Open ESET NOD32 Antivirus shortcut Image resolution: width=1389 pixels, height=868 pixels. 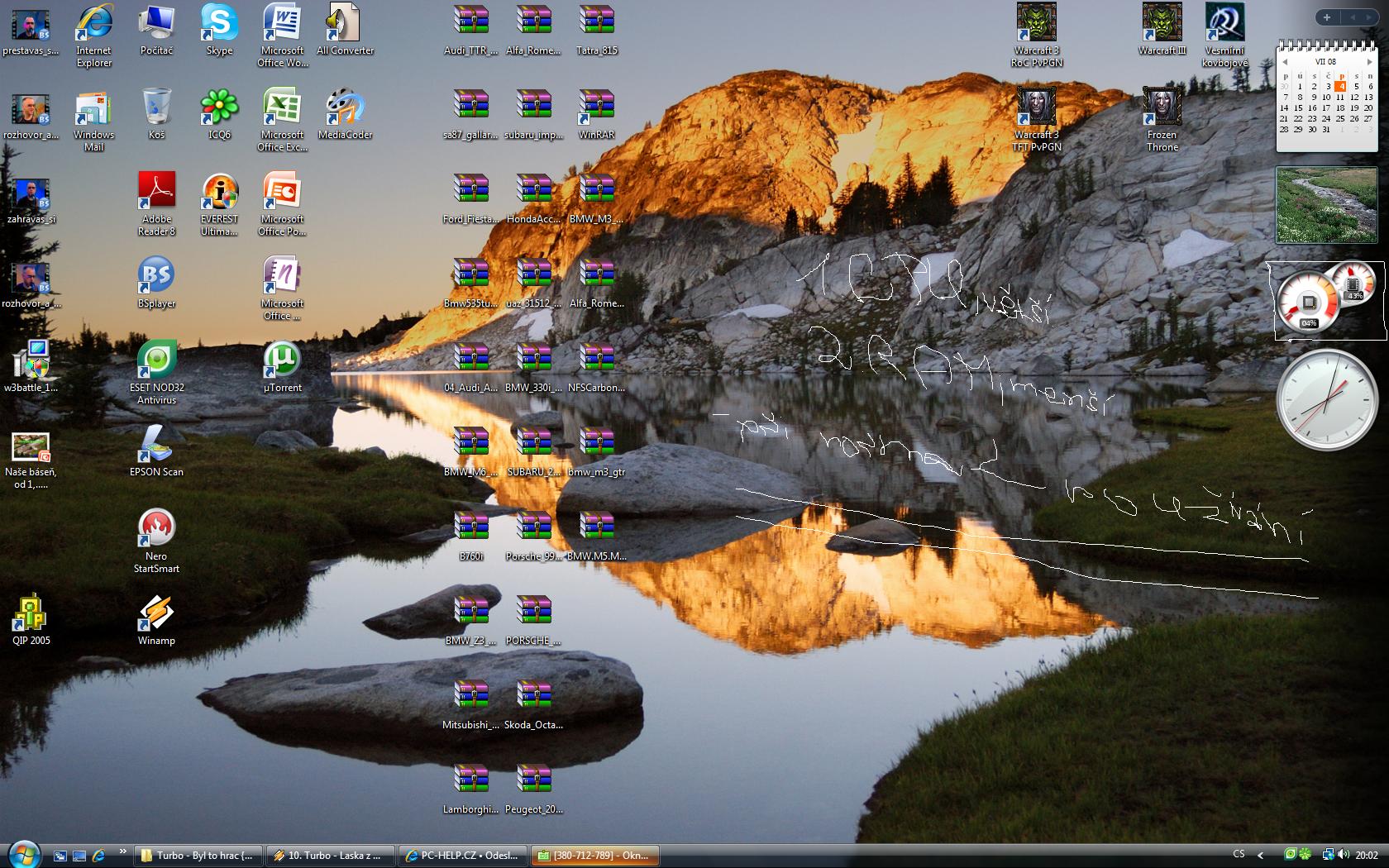[x=156, y=362]
